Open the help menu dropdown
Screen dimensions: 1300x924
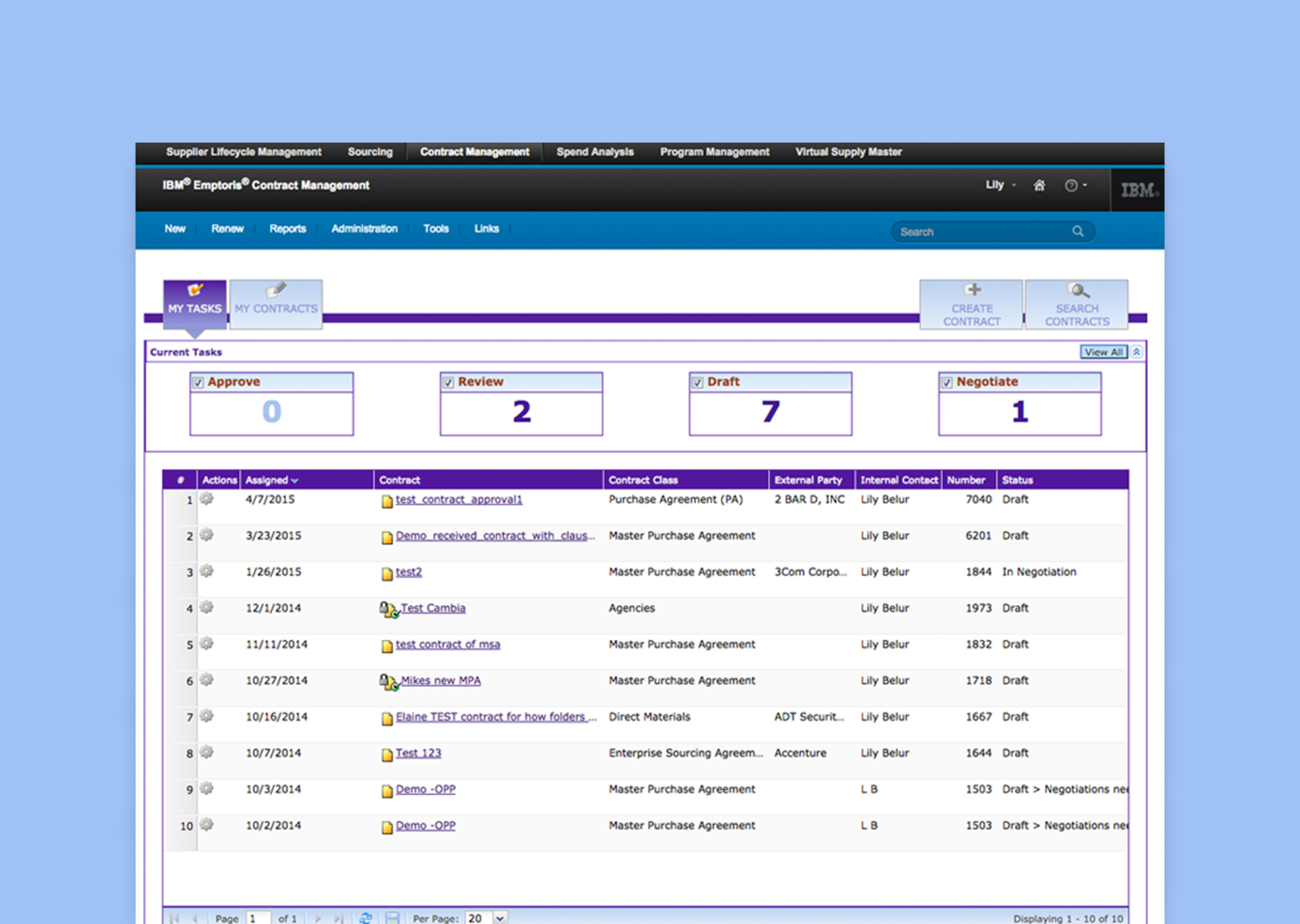coord(1076,185)
